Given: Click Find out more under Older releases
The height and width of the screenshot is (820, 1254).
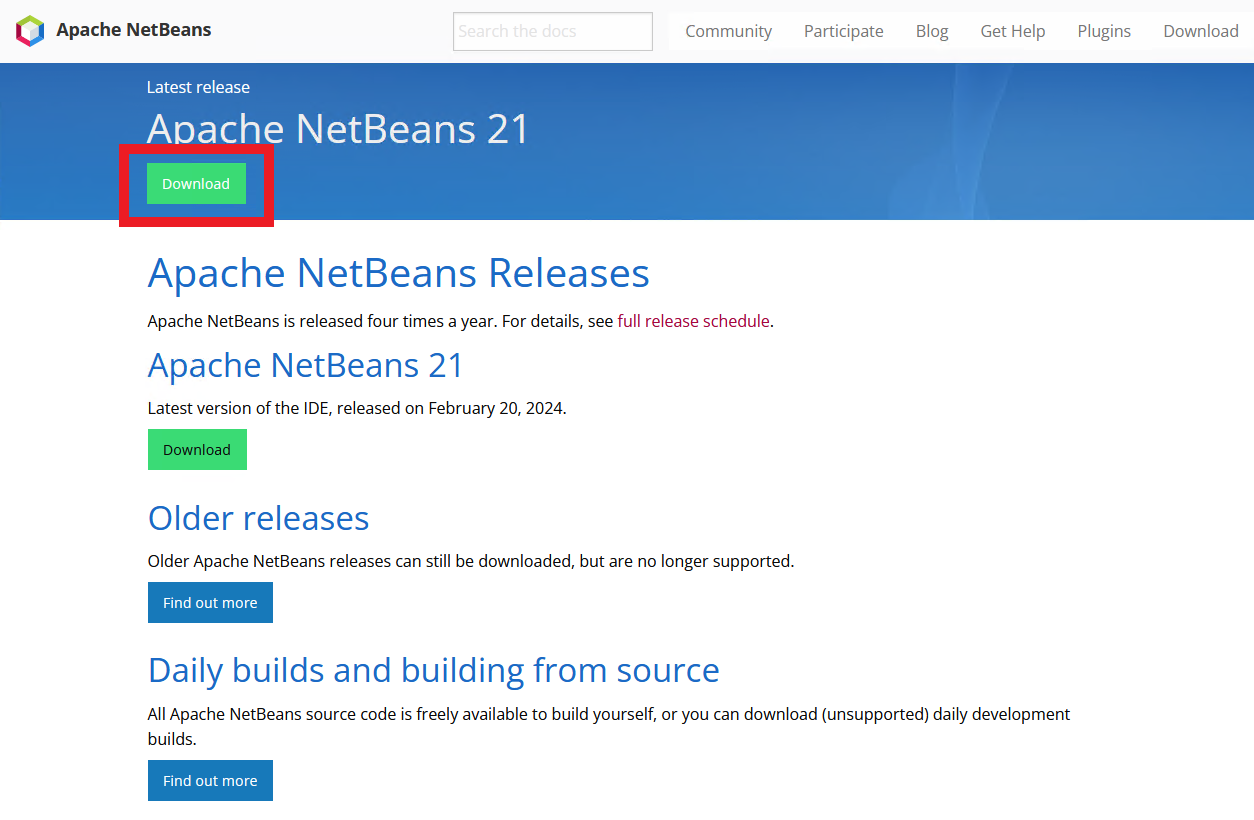Looking at the screenshot, I should coord(210,602).
